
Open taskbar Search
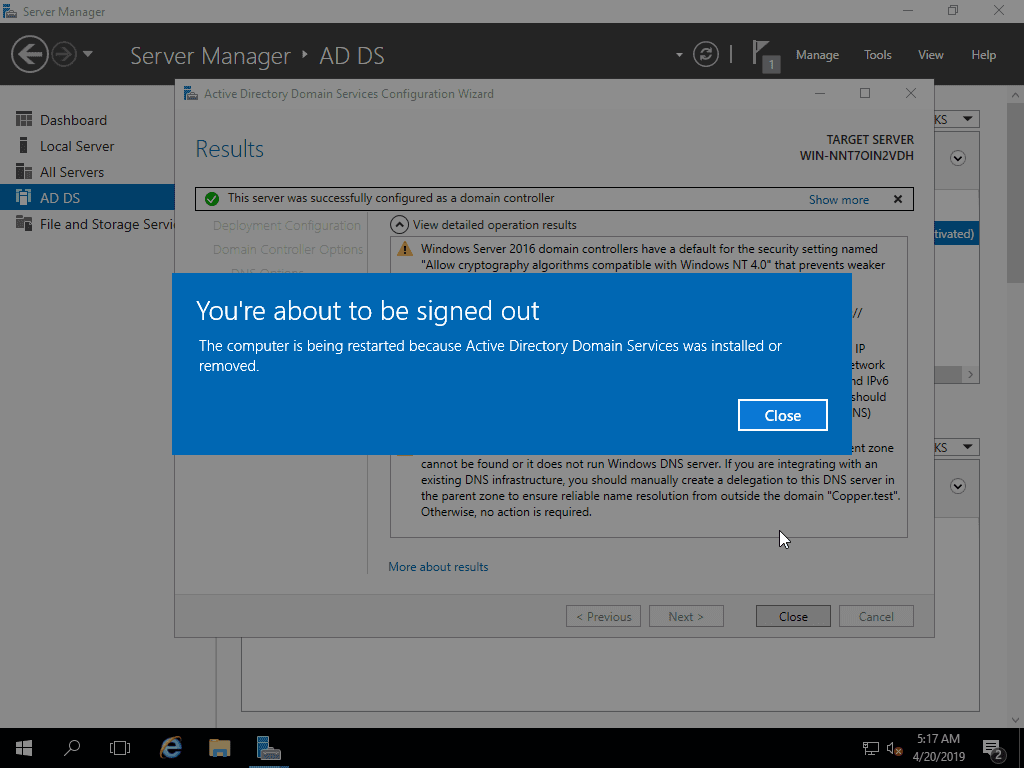72,748
